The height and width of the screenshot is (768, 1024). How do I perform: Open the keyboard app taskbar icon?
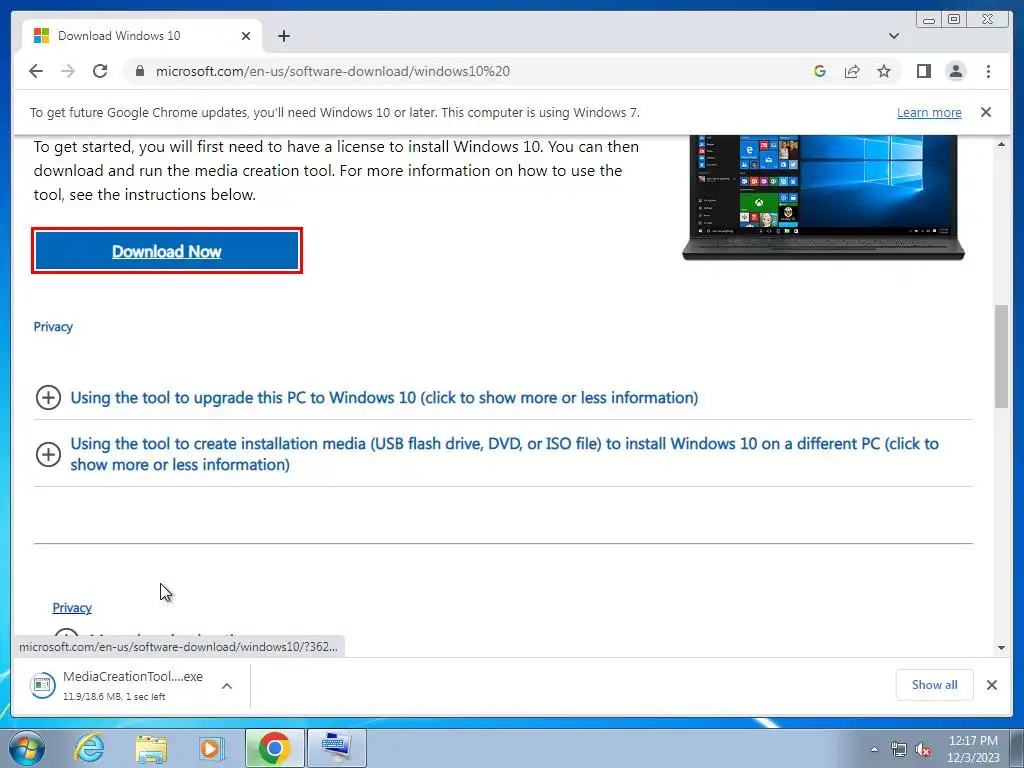pyautogui.click(x=336, y=748)
